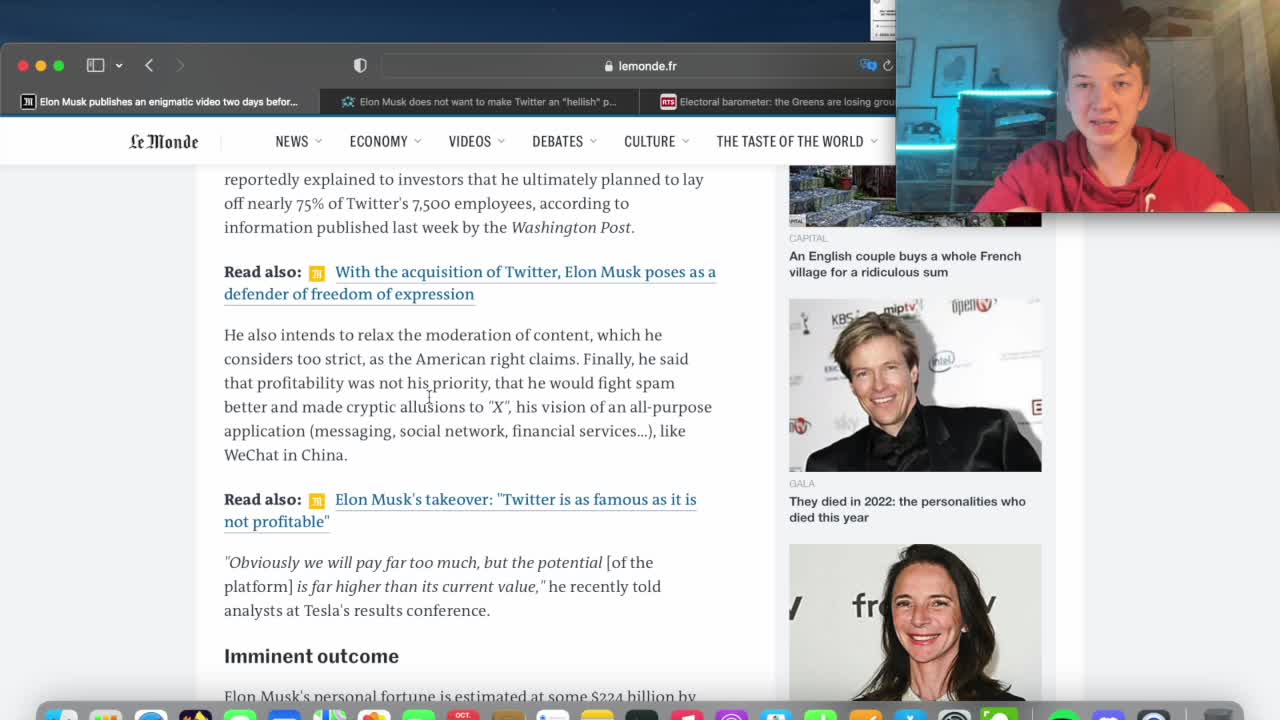Expand the DEBATES menu chevron
This screenshot has height=720, width=1280.
click(x=593, y=141)
